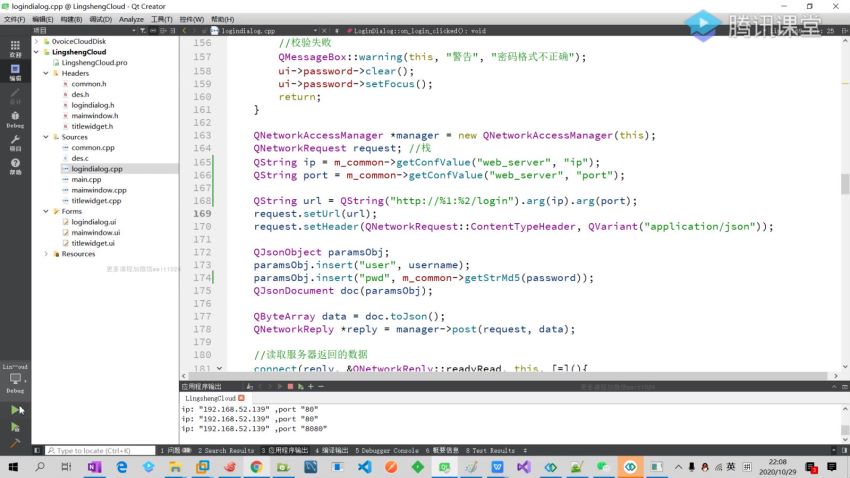The height and width of the screenshot is (478, 850).
Task: Stop the running application red square
Action: (x=290, y=386)
